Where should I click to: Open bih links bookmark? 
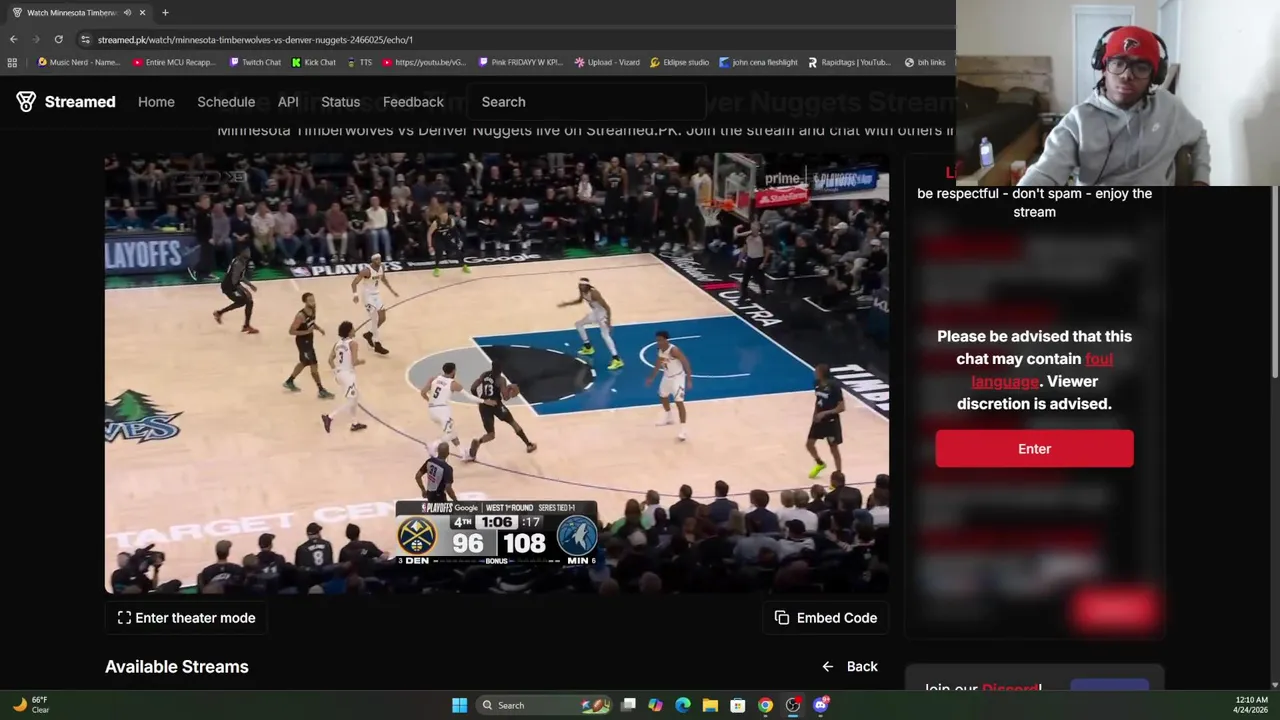925,62
